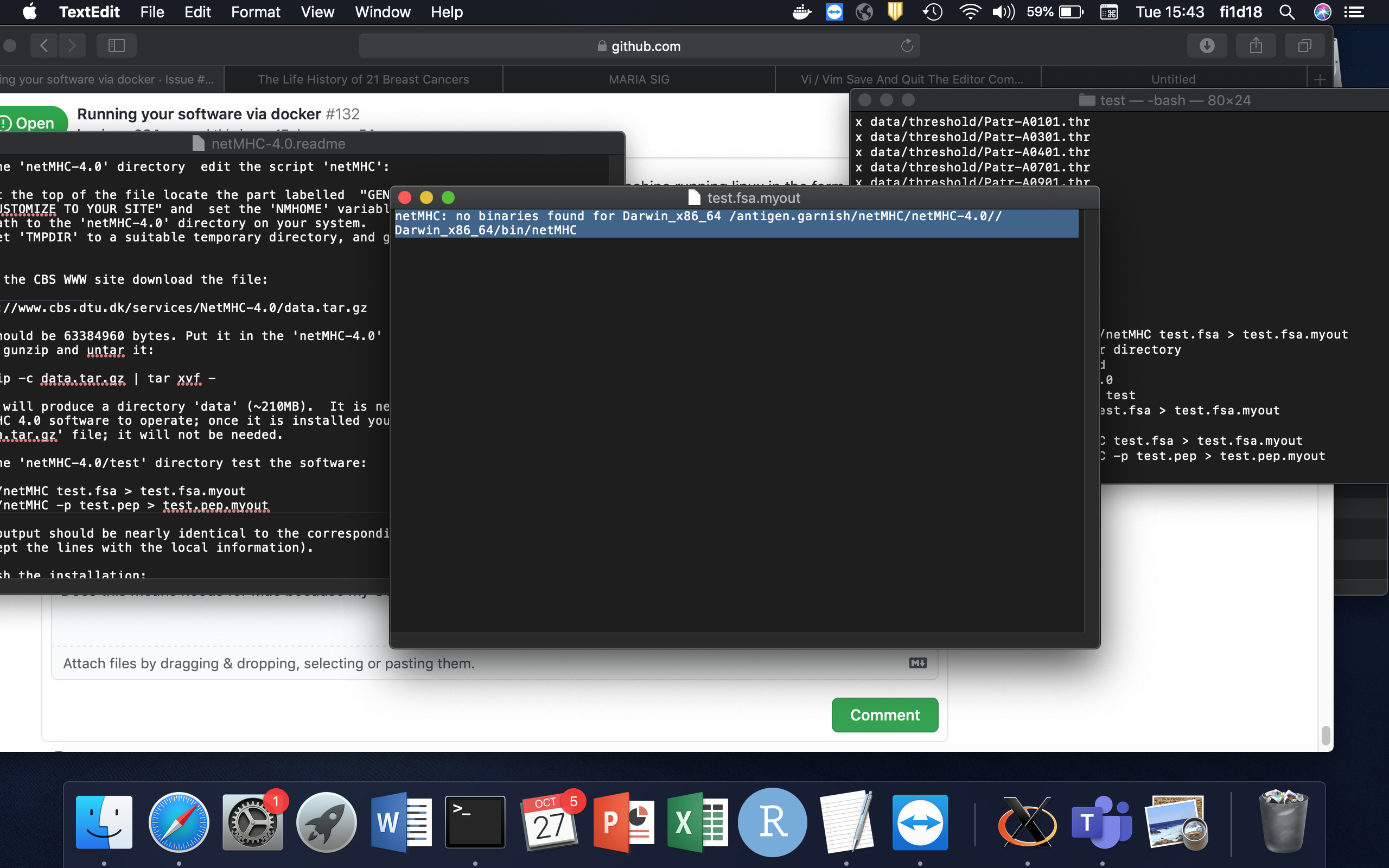Switch to the MARIA SIG tab
The width and height of the screenshot is (1389, 868).
638,79
